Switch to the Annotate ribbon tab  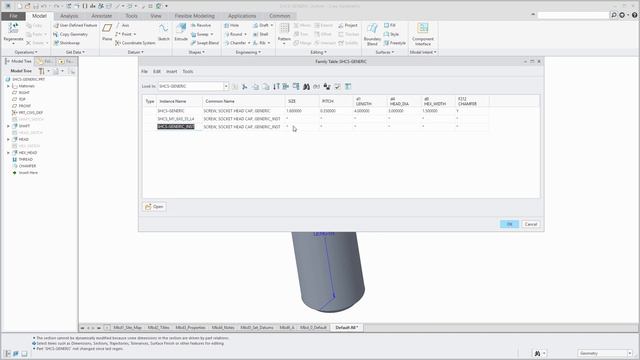pyautogui.click(x=102, y=16)
